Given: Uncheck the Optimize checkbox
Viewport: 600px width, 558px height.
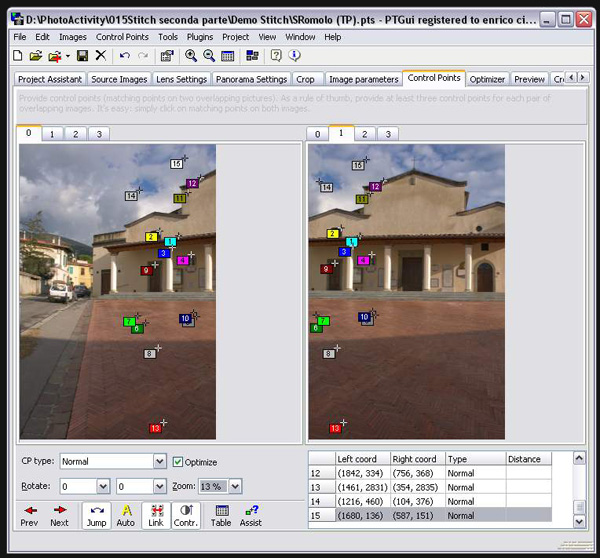Looking at the screenshot, I should click(x=178, y=462).
